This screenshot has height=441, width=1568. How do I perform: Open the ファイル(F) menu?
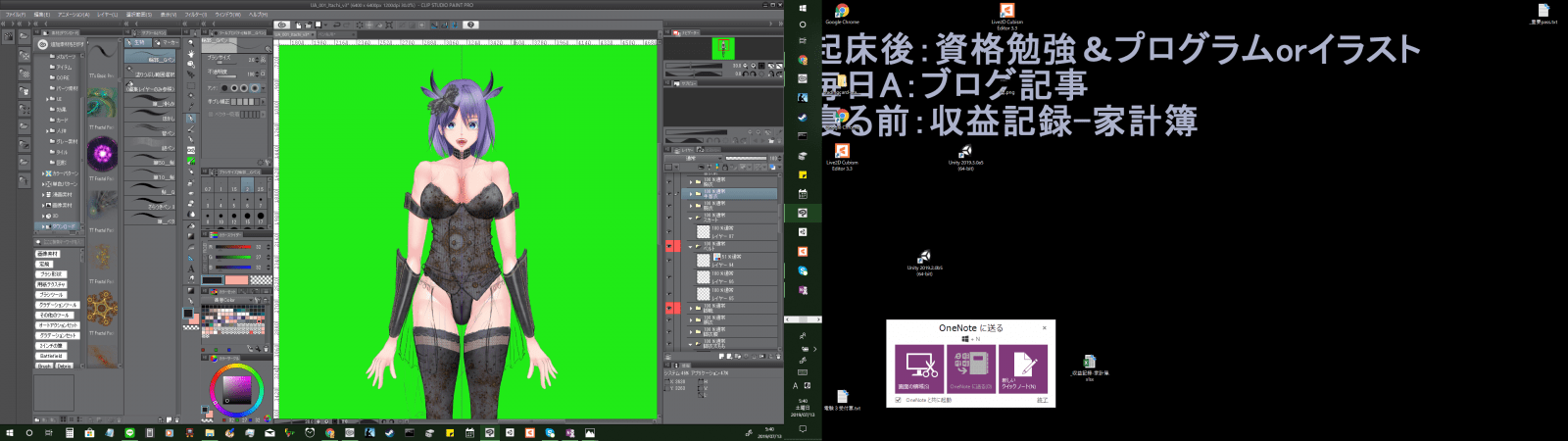click(15, 15)
